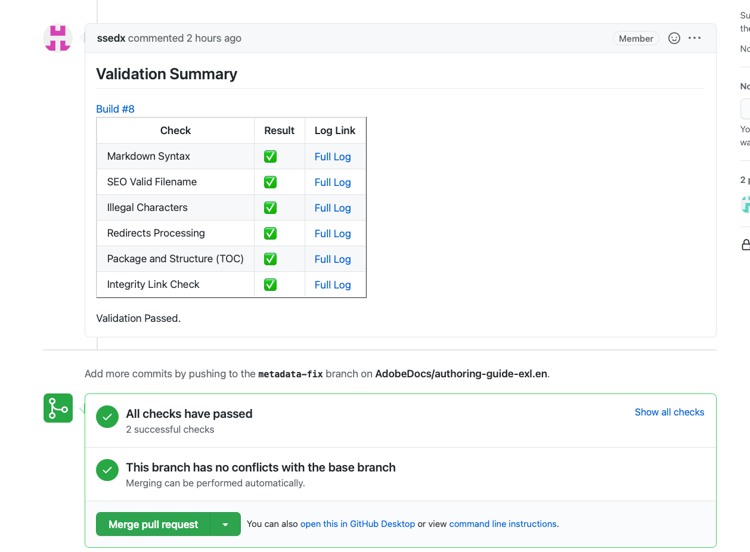Open Full Log for Markdown Syntax
Screen dimensions: 750x552
(x=332, y=157)
